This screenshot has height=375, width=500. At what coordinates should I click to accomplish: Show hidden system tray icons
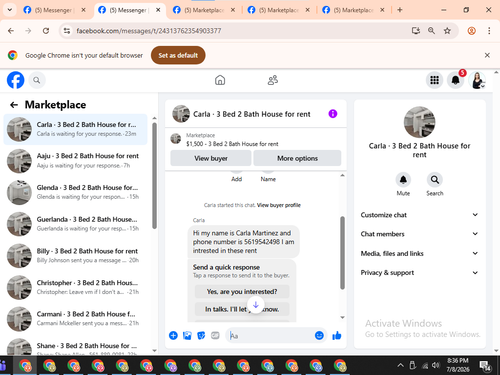click(400, 365)
